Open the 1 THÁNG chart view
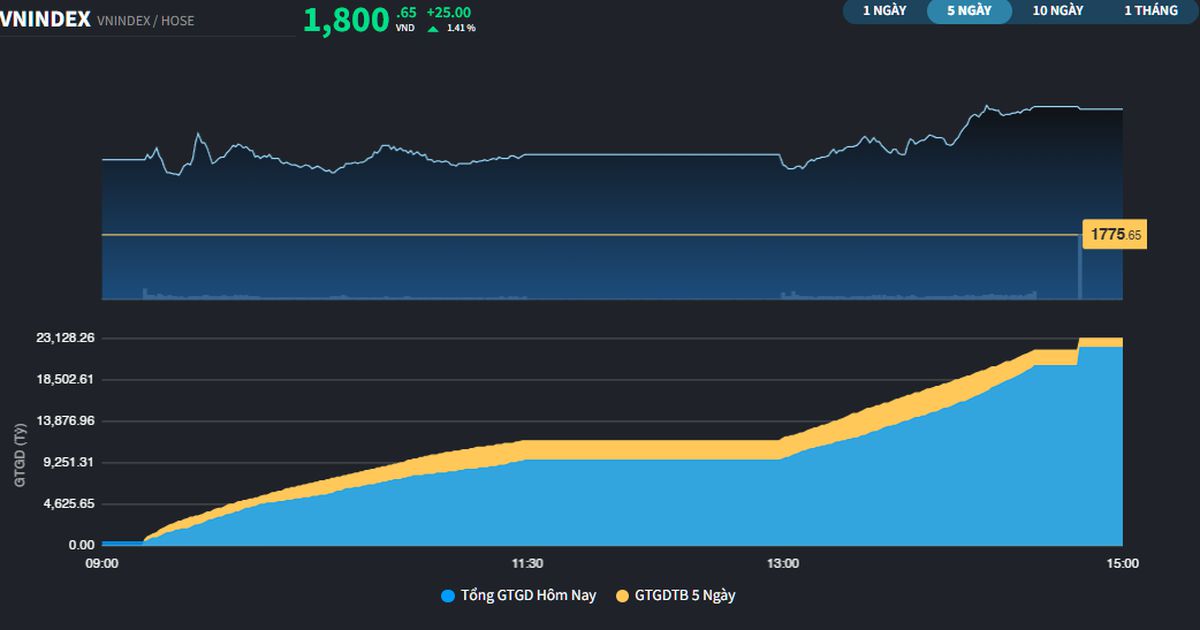1200x630 pixels. 1153,12
